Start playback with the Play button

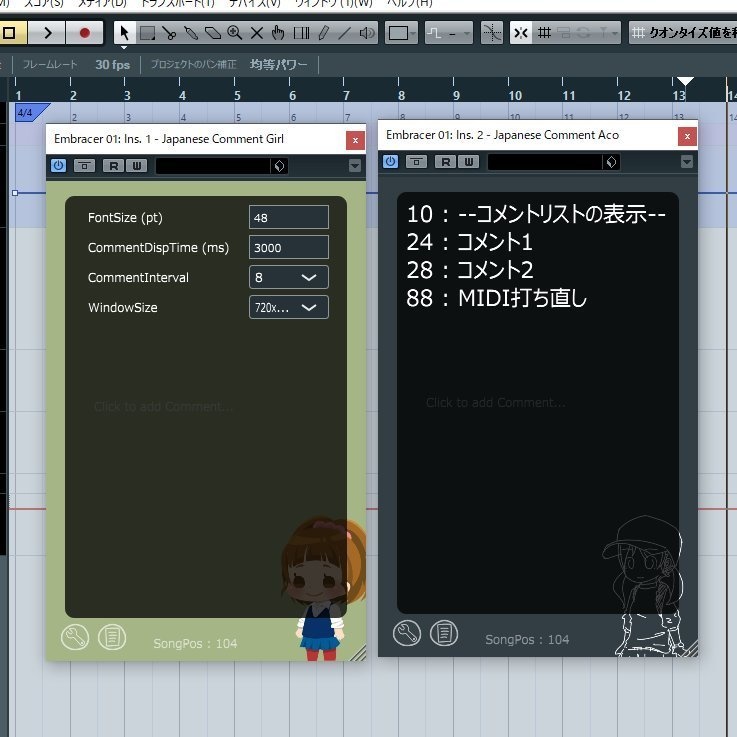(x=47, y=33)
